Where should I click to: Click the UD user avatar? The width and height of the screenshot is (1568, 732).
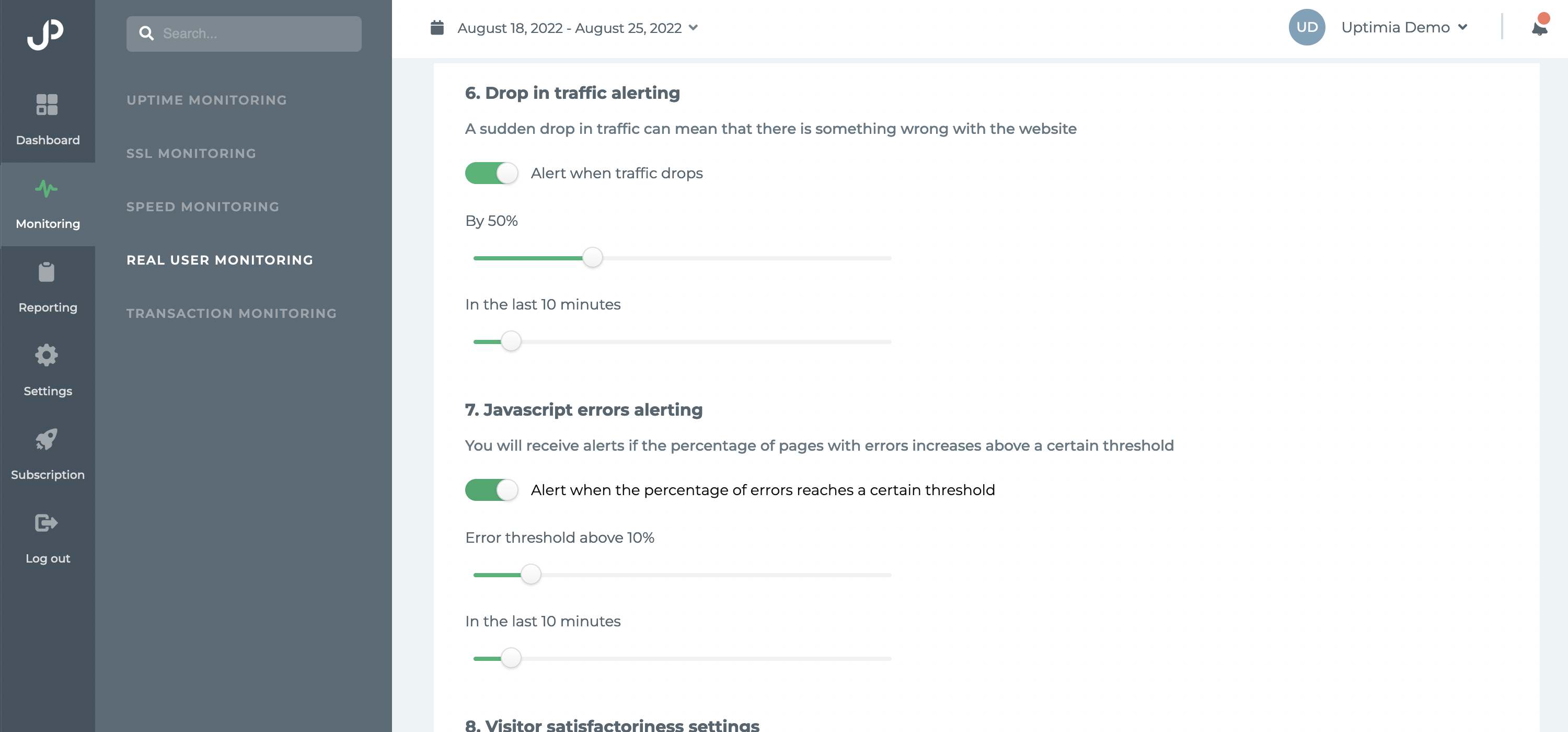point(1307,27)
